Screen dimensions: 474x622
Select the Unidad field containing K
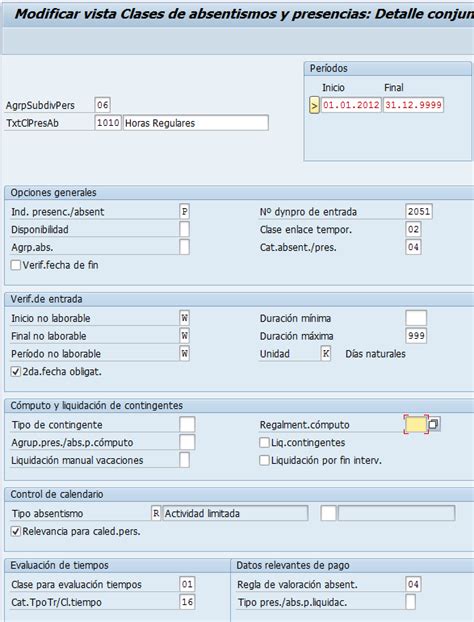click(x=326, y=353)
